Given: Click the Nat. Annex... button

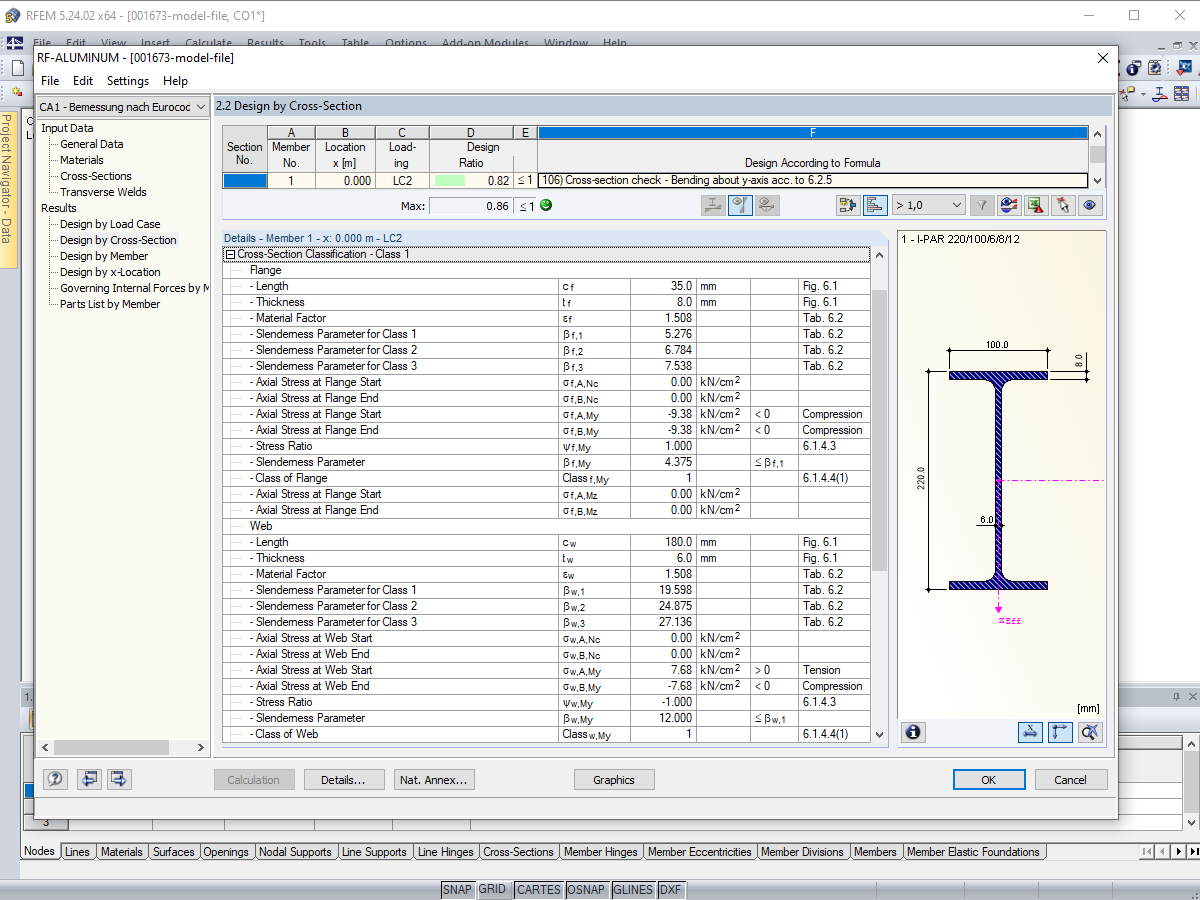Looking at the screenshot, I should [432, 780].
